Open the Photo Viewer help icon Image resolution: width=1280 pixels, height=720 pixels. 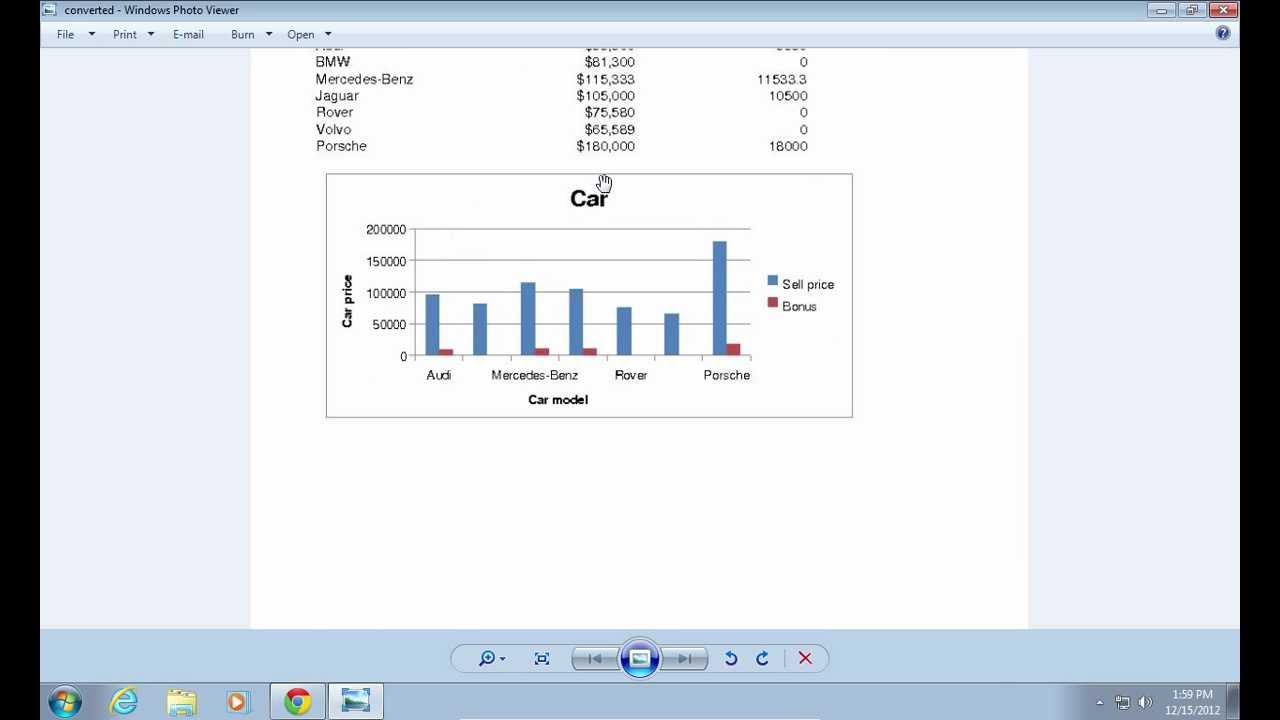coord(1223,33)
